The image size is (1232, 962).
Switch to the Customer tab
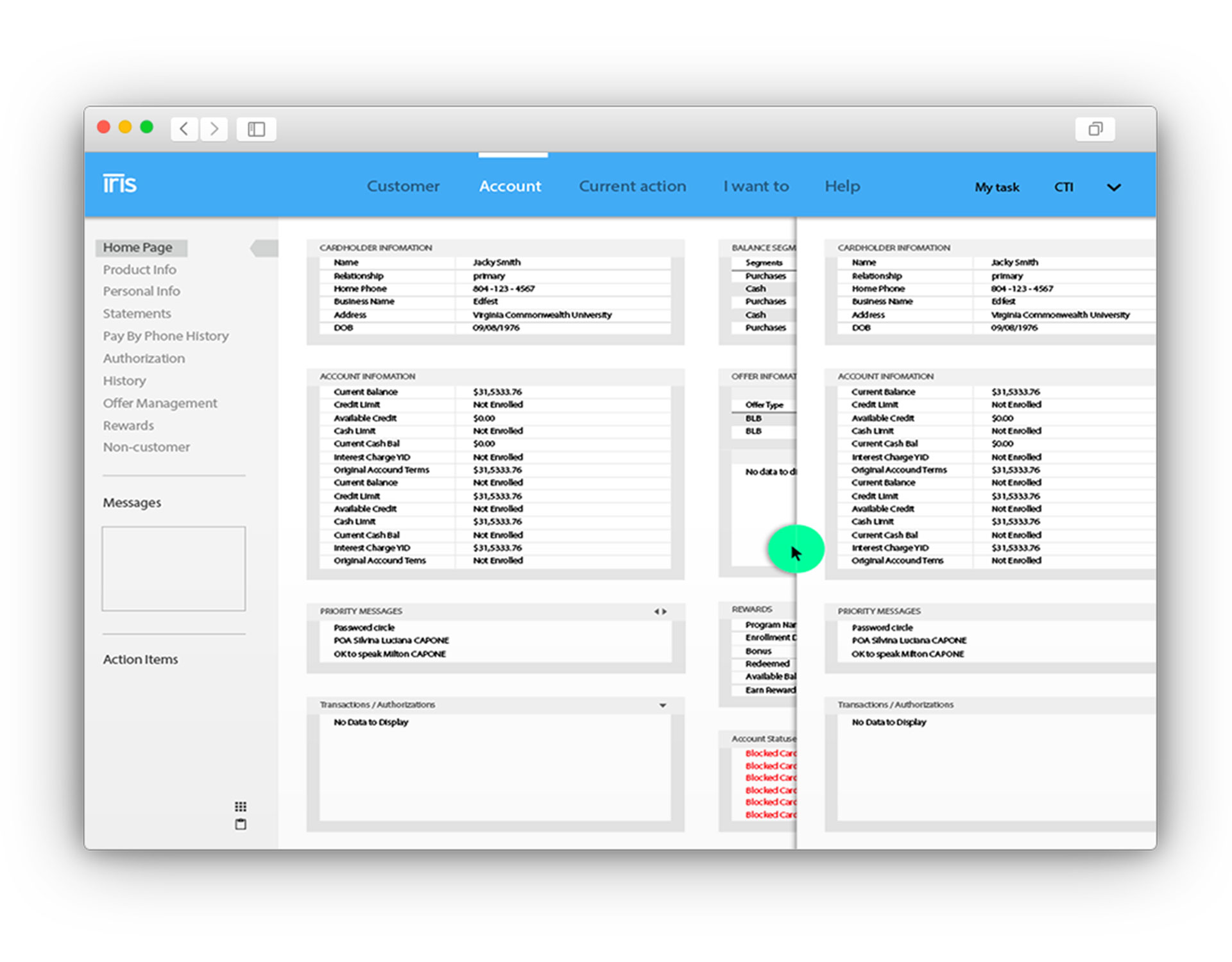(x=403, y=186)
